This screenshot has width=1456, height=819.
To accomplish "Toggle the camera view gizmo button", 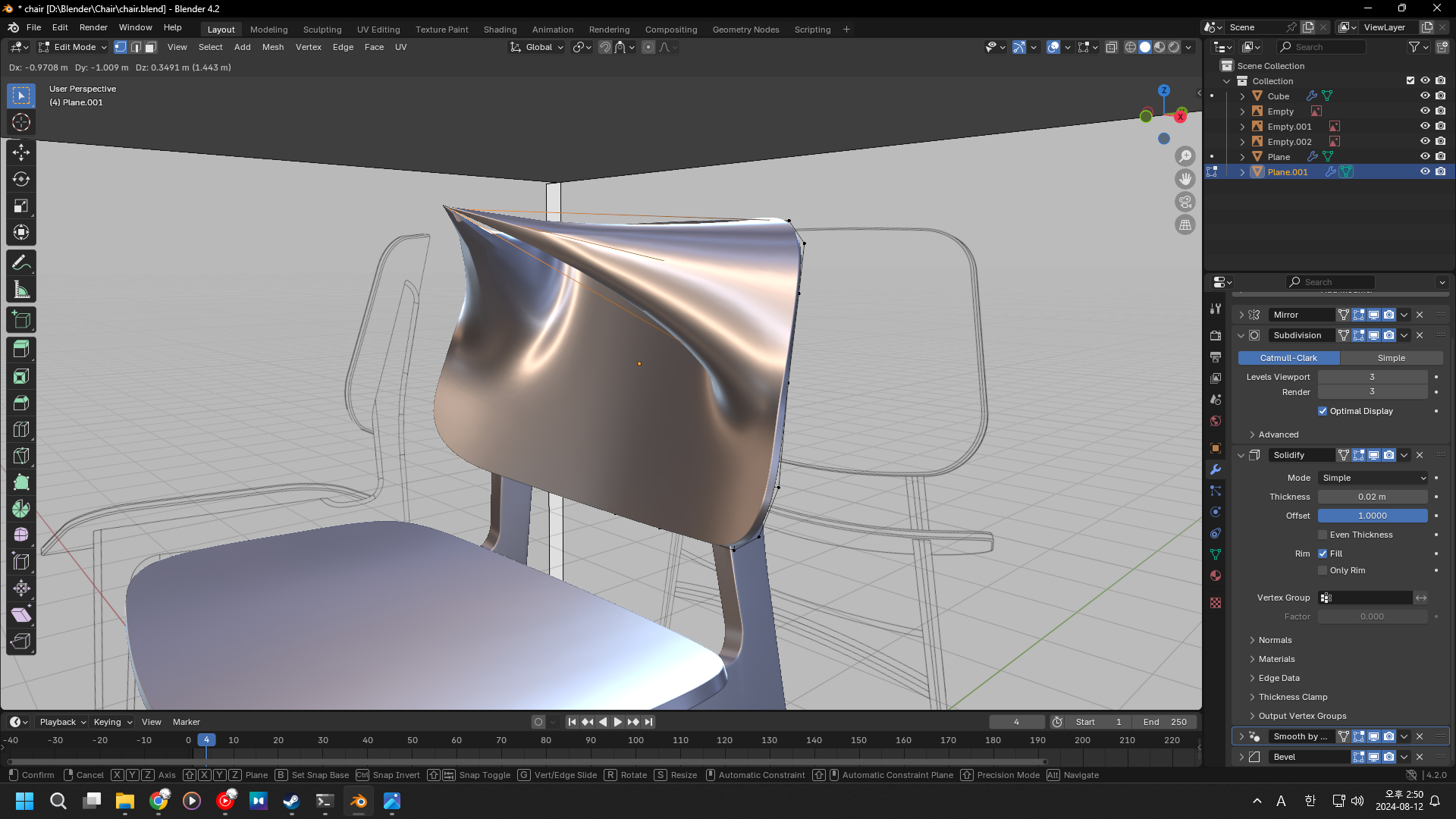I will tap(1185, 202).
